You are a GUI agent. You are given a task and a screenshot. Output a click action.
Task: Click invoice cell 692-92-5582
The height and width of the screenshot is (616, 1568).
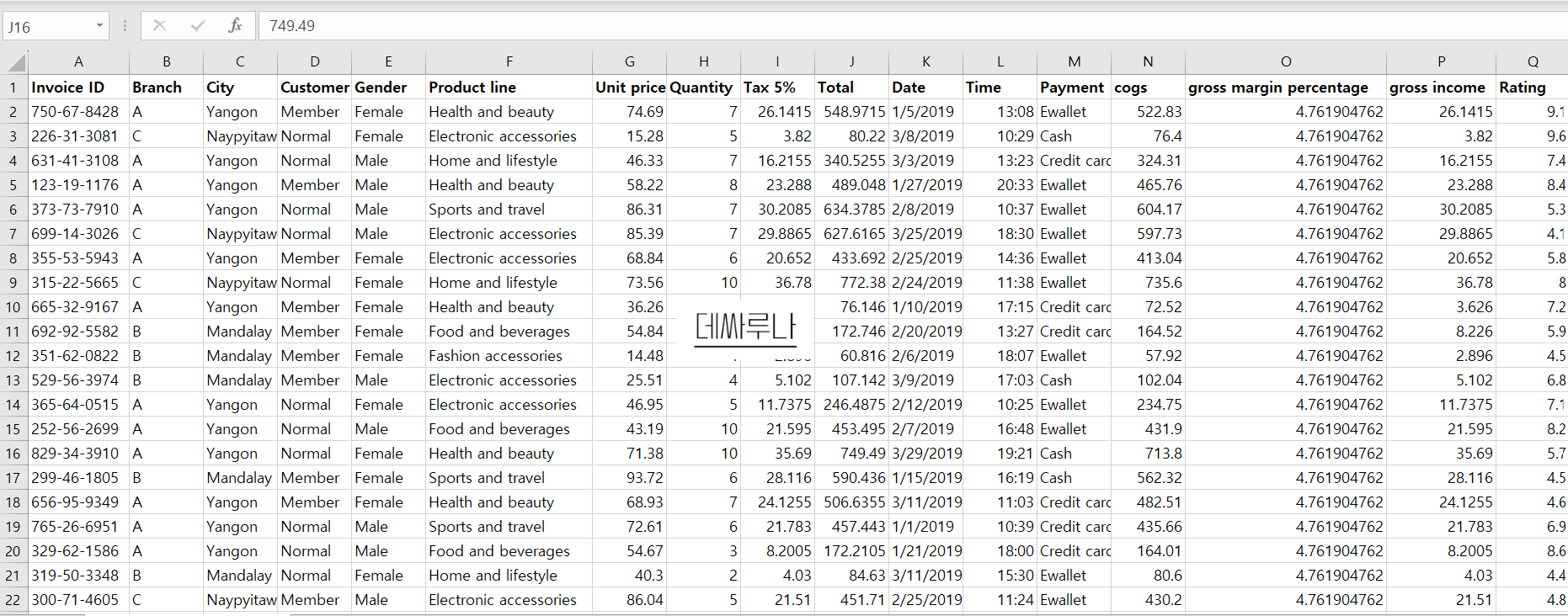pos(78,332)
